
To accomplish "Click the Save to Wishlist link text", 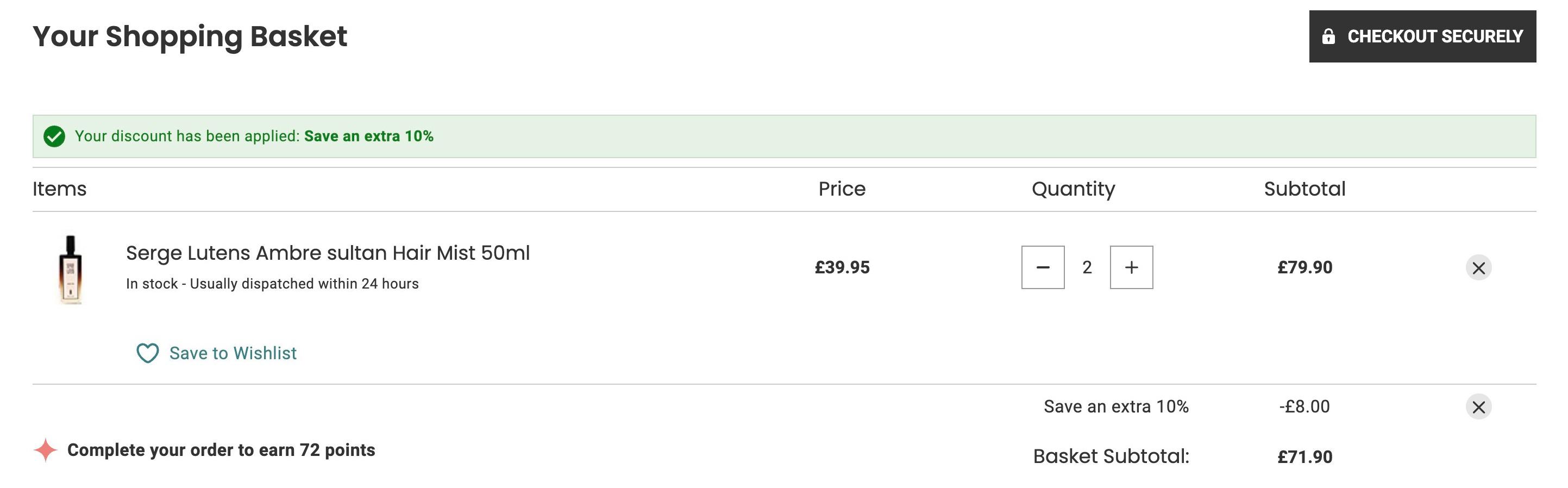I will (233, 353).
